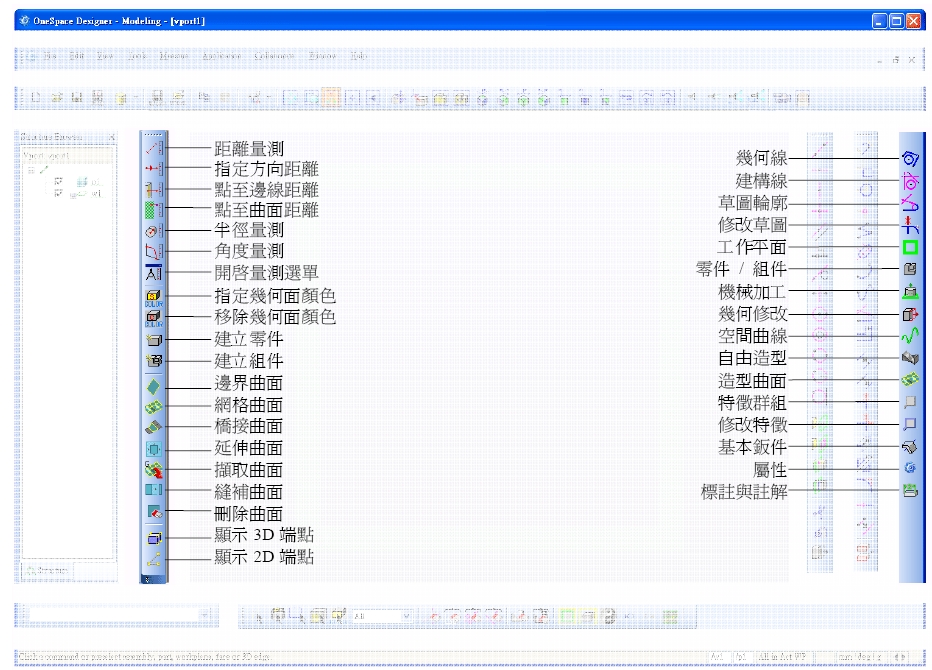Select the 延伸曲面 extend surface icon
932x670 pixels.
point(153,449)
